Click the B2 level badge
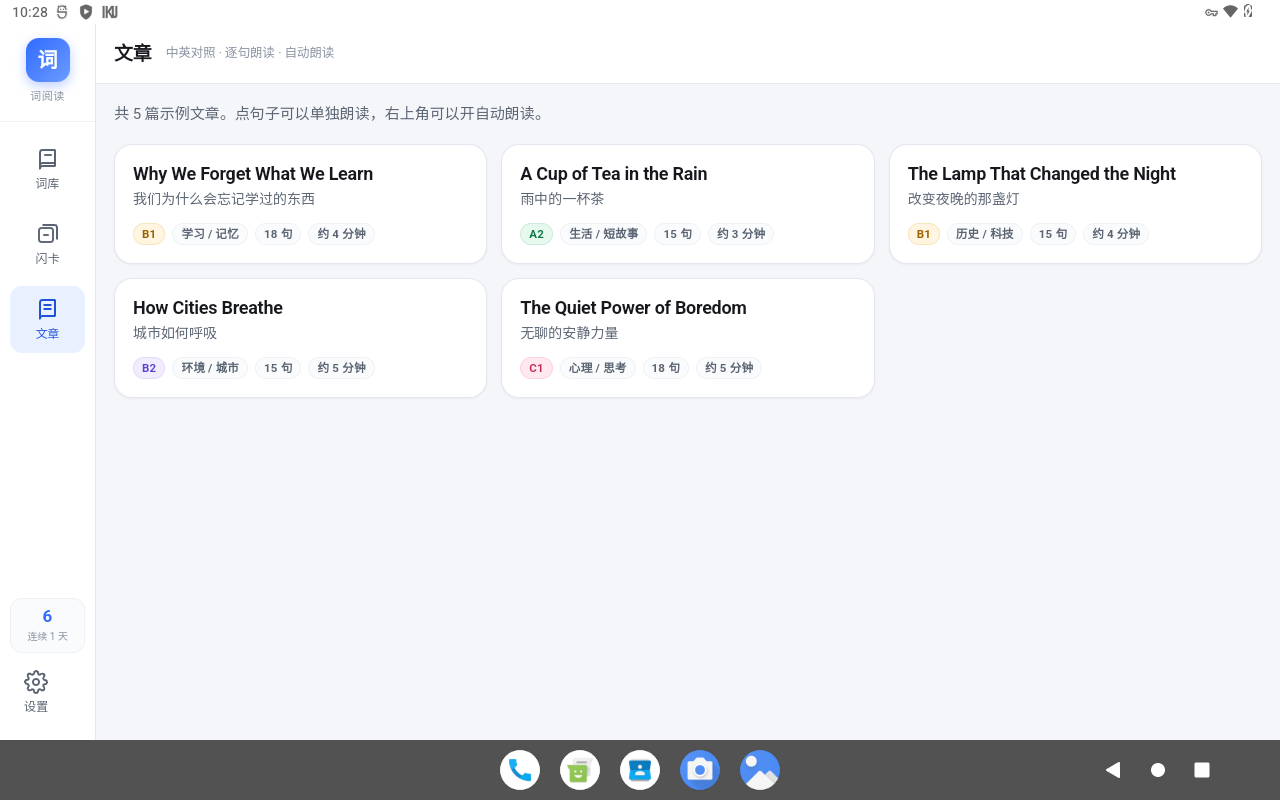The height and width of the screenshot is (800, 1280). [x=149, y=368]
